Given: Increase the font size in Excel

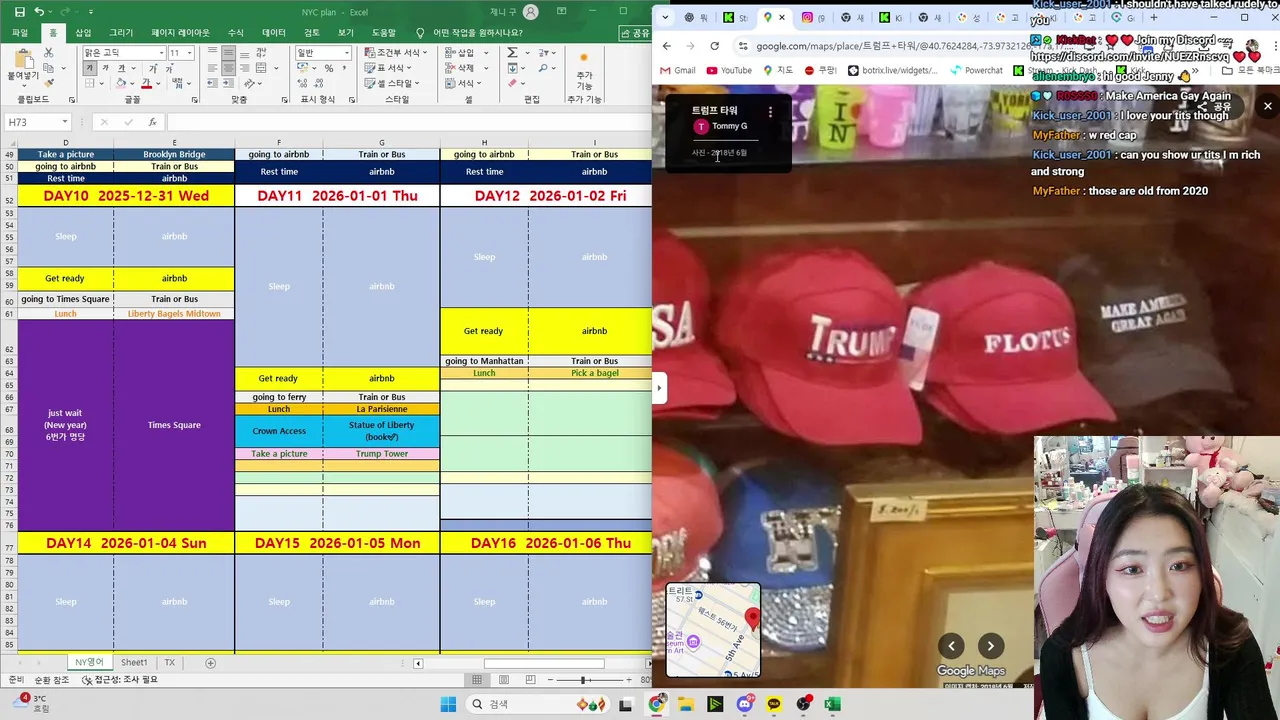Looking at the screenshot, I should tap(153, 68).
